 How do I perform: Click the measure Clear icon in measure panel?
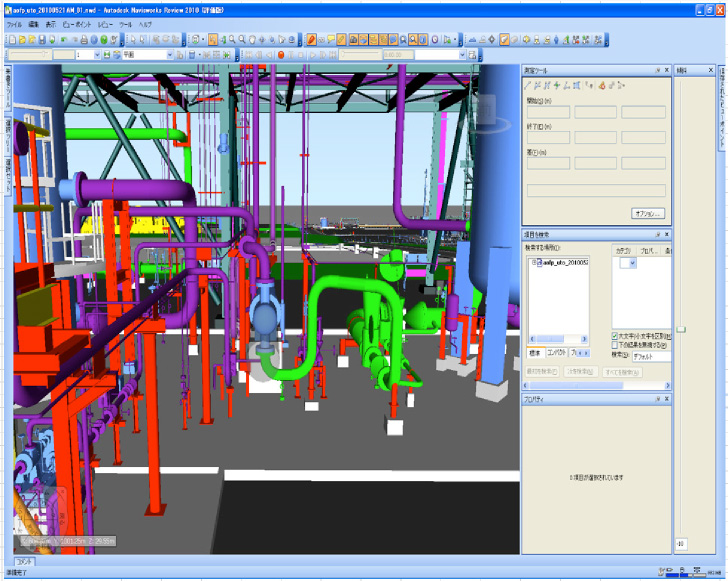[x=601, y=86]
